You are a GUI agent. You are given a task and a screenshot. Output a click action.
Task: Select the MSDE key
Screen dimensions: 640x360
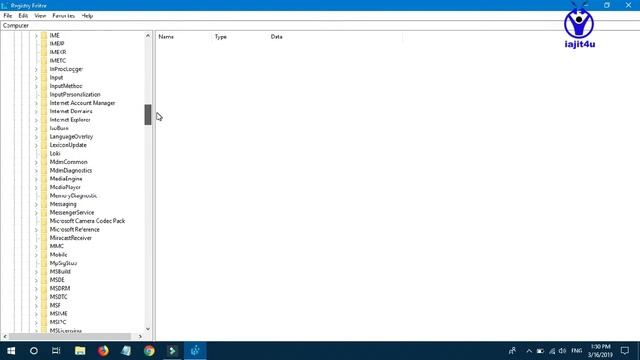tap(57, 280)
